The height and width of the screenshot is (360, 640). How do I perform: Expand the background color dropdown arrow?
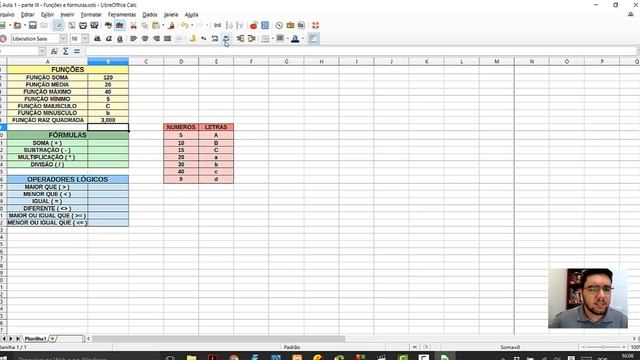pos(287,38)
